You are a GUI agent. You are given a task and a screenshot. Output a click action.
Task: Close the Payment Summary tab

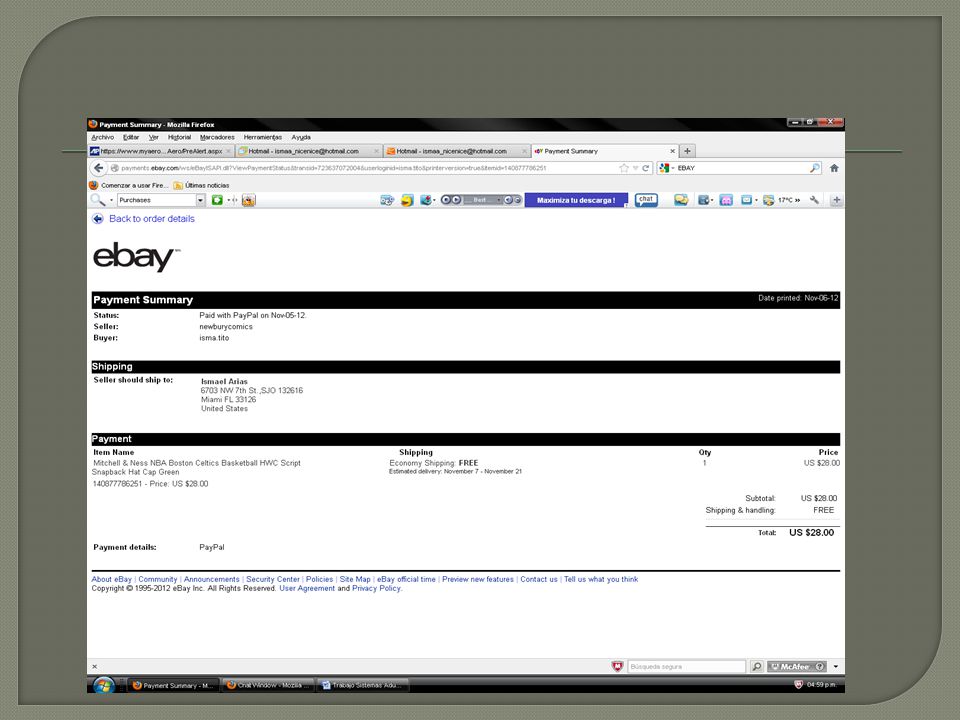point(672,151)
